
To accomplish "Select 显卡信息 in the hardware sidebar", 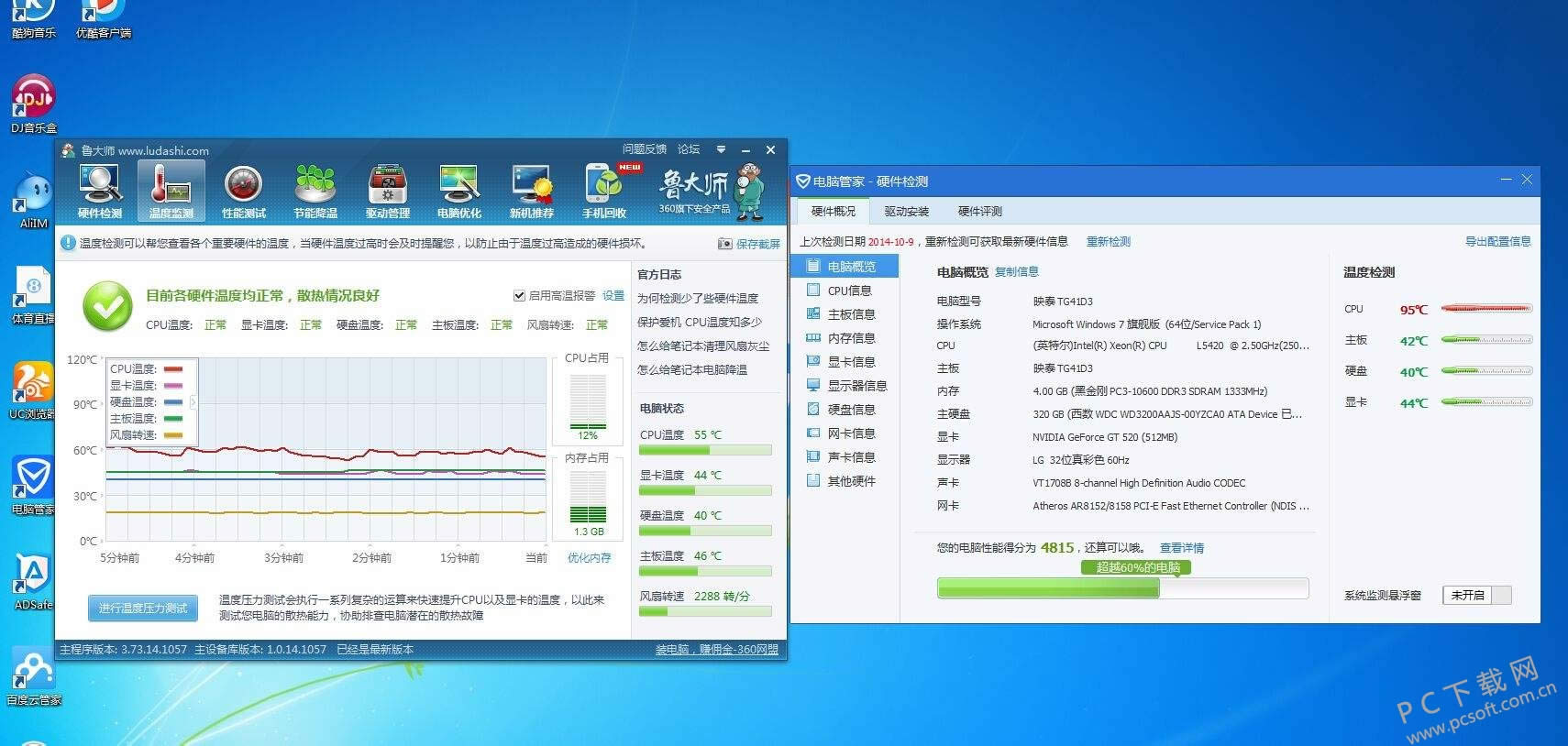I will [845, 362].
